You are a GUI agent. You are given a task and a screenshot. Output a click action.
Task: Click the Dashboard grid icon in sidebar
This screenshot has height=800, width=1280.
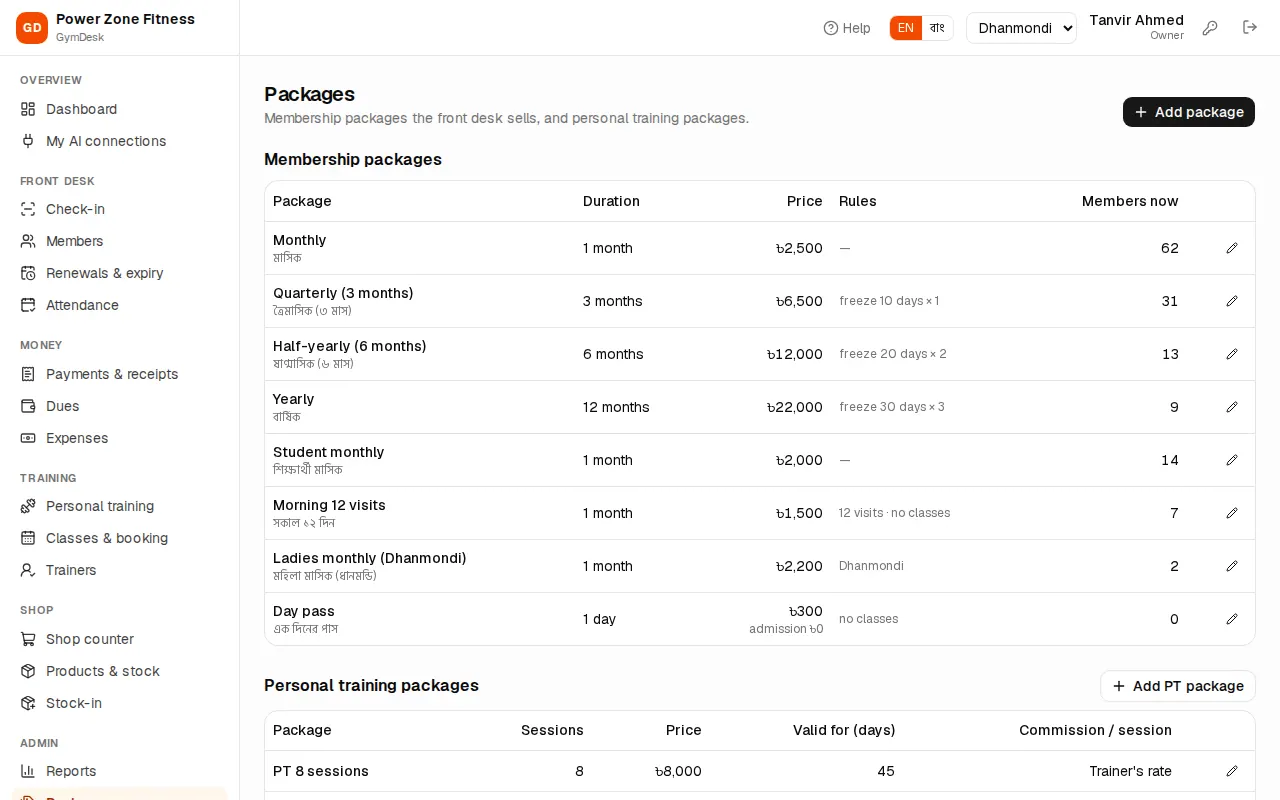point(28,109)
